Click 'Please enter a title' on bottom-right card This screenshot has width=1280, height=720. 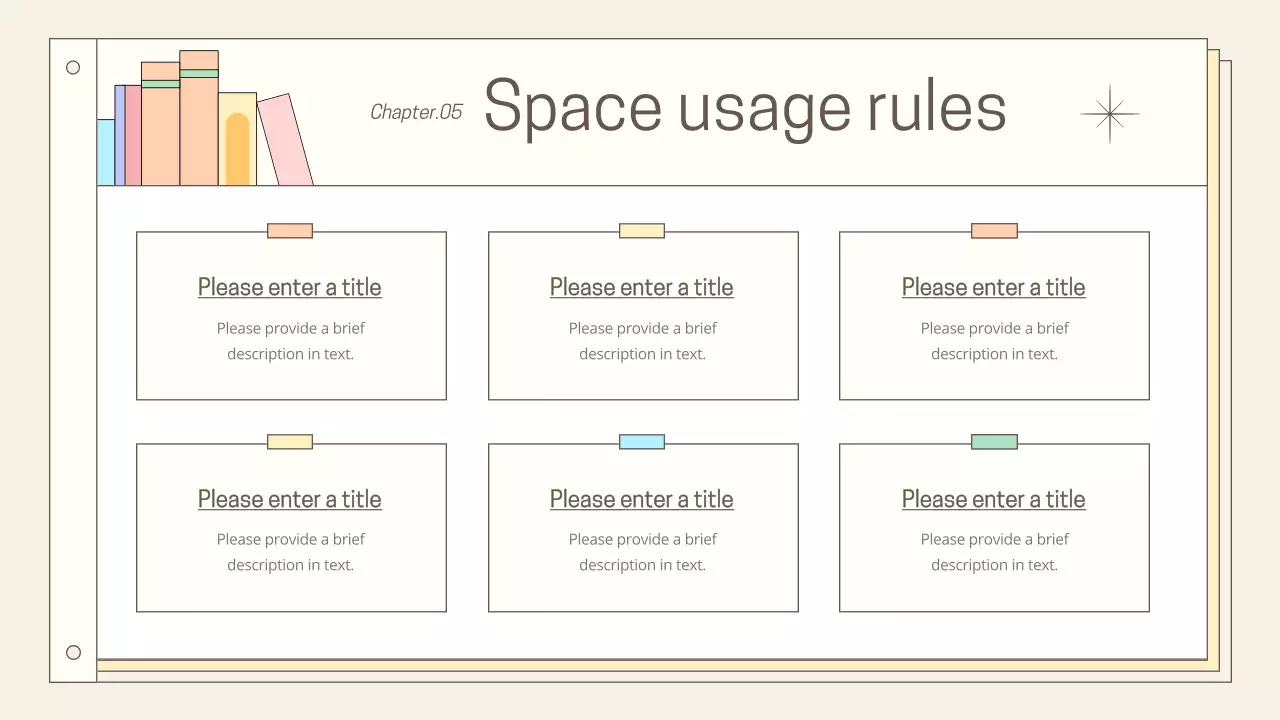[993, 498]
